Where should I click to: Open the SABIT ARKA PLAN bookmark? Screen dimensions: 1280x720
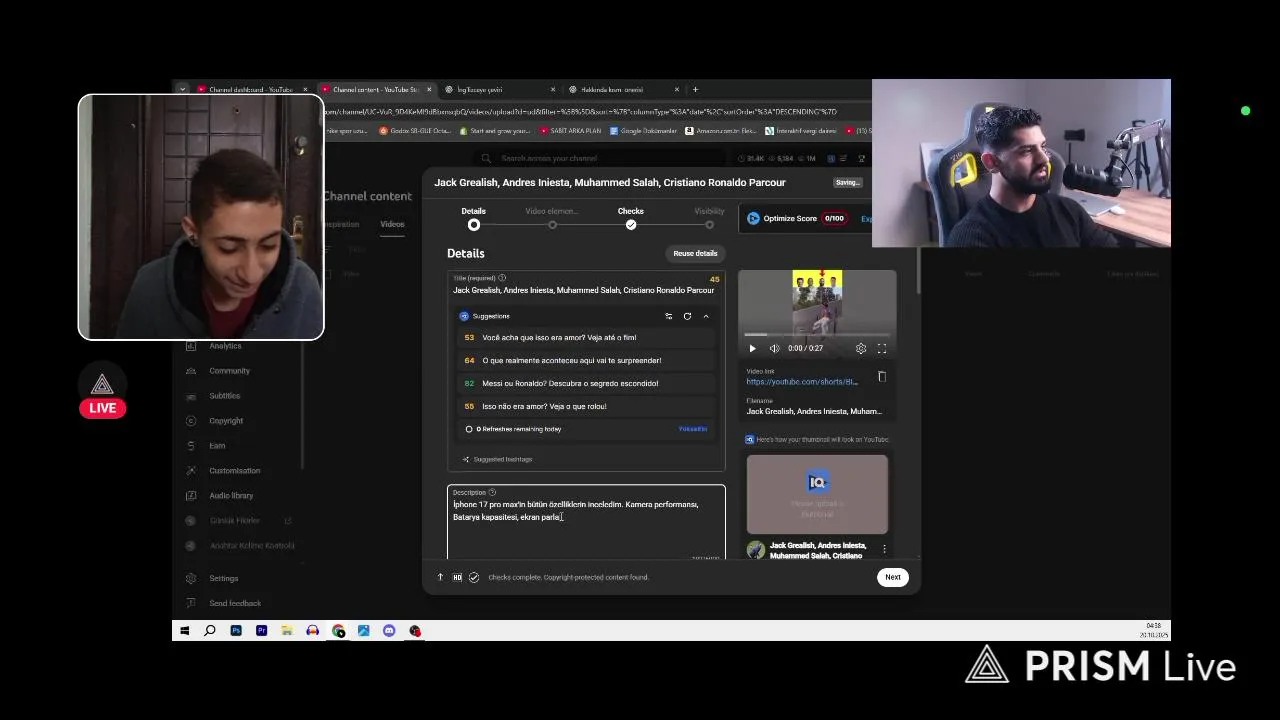[x=571, y=131]
